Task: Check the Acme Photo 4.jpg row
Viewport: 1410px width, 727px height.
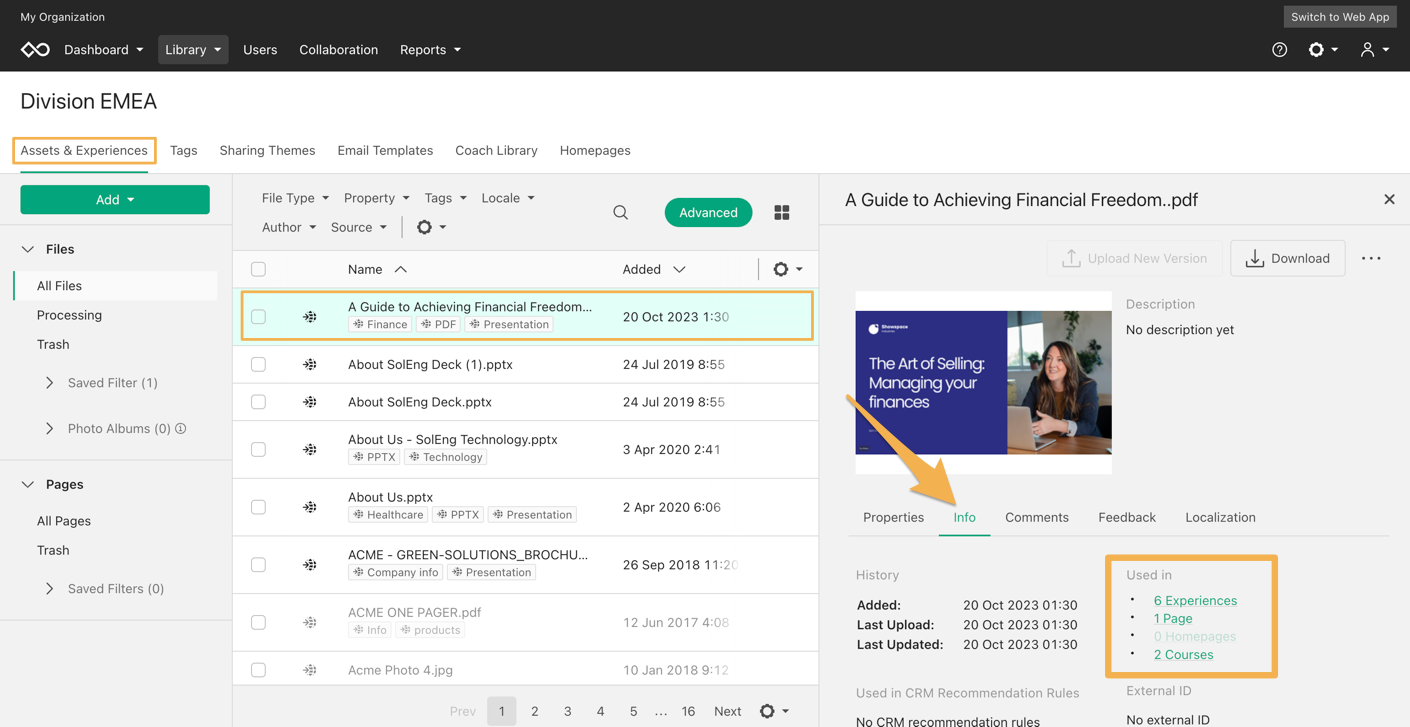Action: pyautogui.click(x=258, y=670)
